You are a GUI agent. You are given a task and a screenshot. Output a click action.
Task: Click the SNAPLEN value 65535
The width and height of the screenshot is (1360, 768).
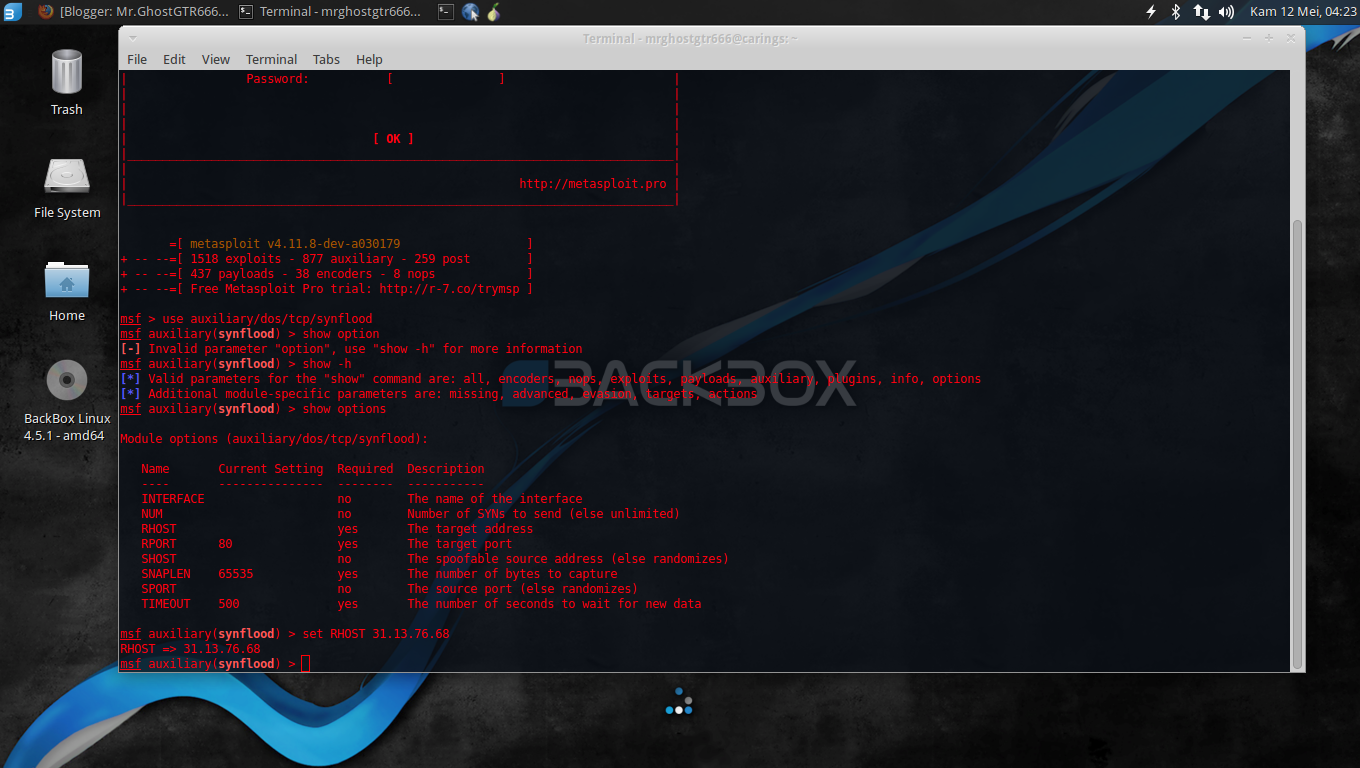point(236,574)
